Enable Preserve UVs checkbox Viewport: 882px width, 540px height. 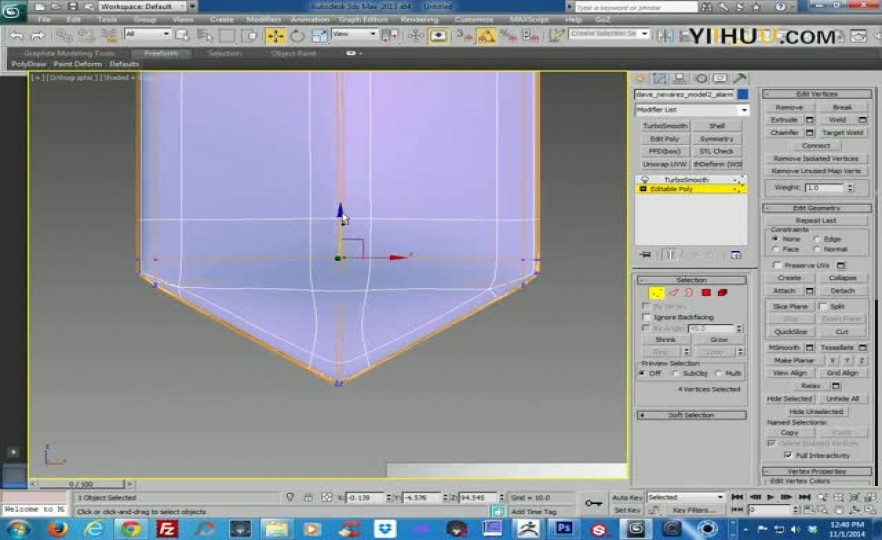[777, 265]
